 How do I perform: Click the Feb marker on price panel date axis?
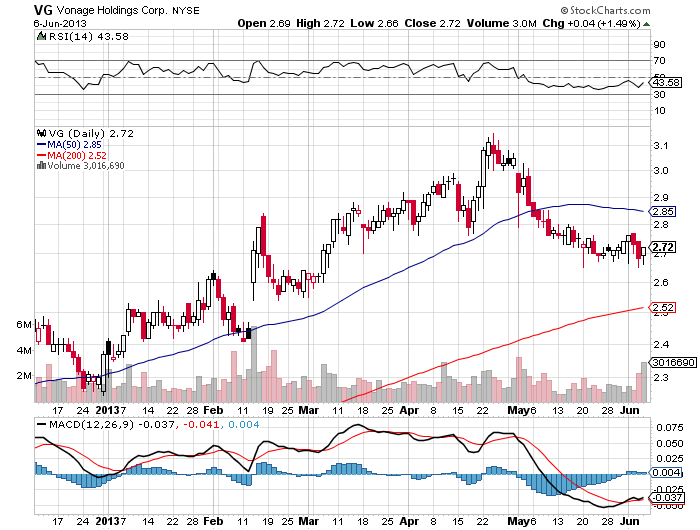click(x=213, y=410)
